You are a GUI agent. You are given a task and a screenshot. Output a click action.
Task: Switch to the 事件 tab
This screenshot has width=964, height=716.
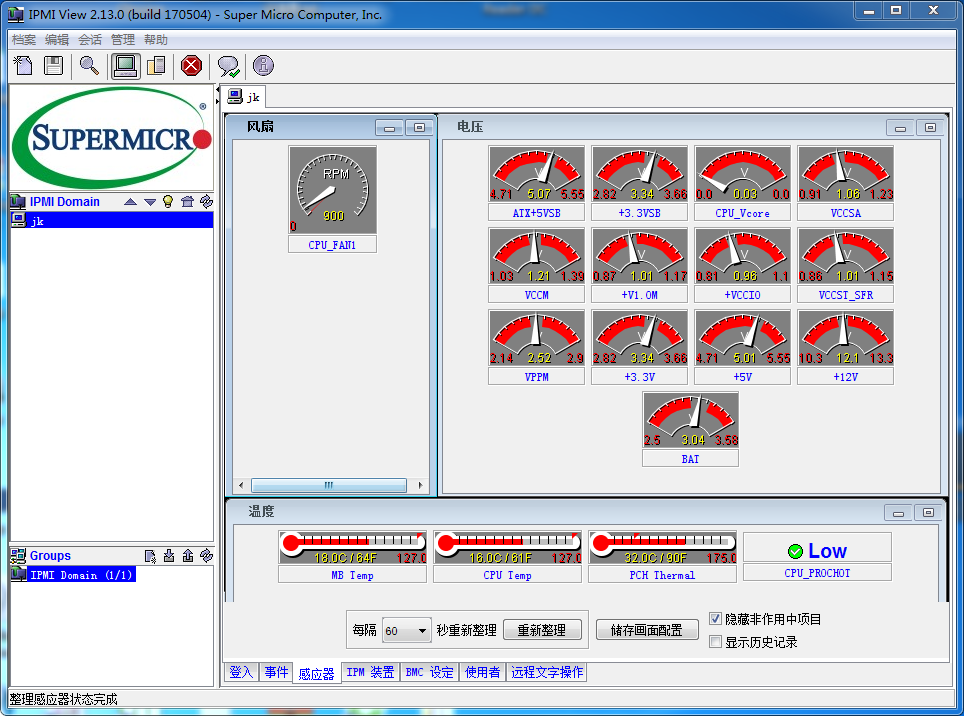[x=276, y=672]
